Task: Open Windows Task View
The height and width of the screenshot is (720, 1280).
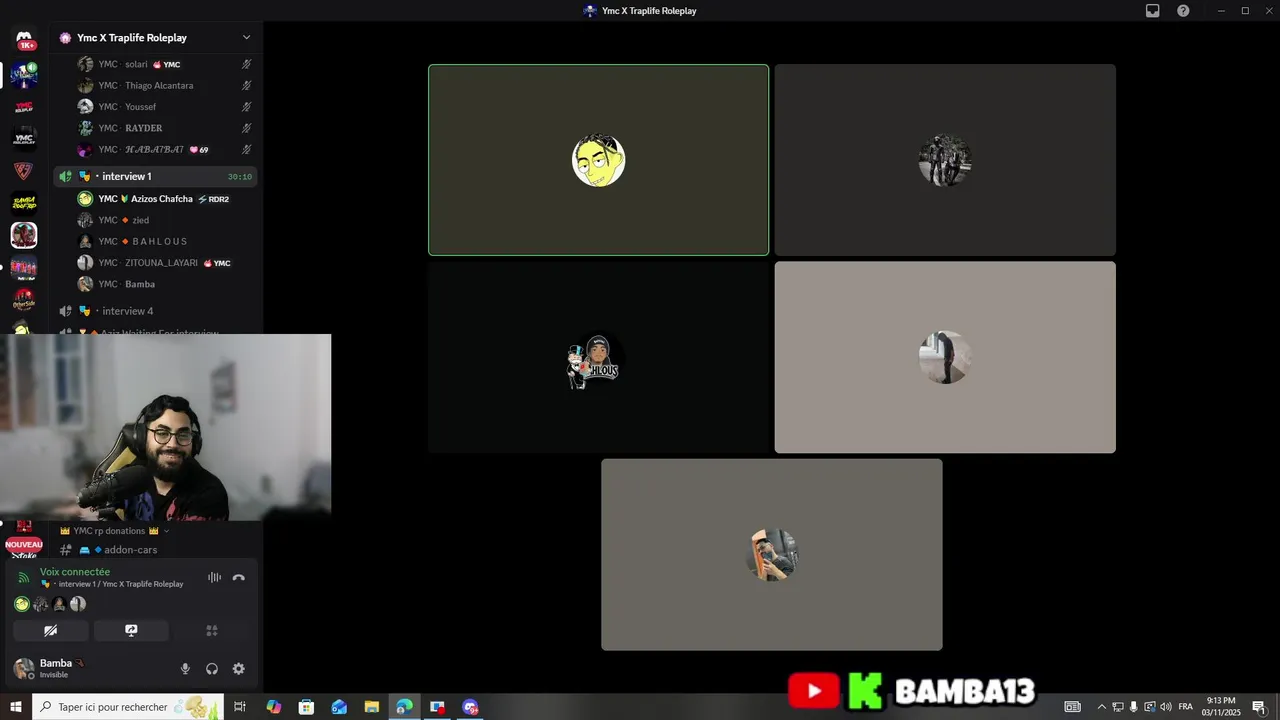Action: [x=240, y=707]
